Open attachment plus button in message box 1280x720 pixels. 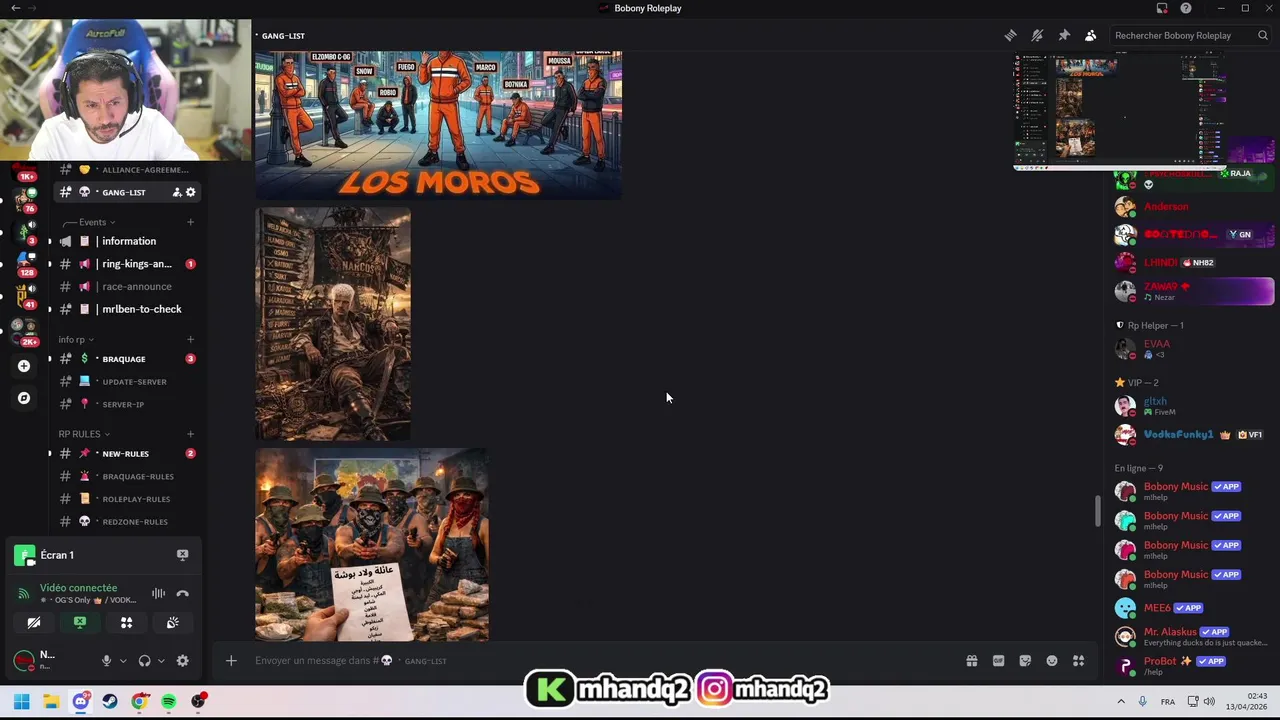coord(231,661)
